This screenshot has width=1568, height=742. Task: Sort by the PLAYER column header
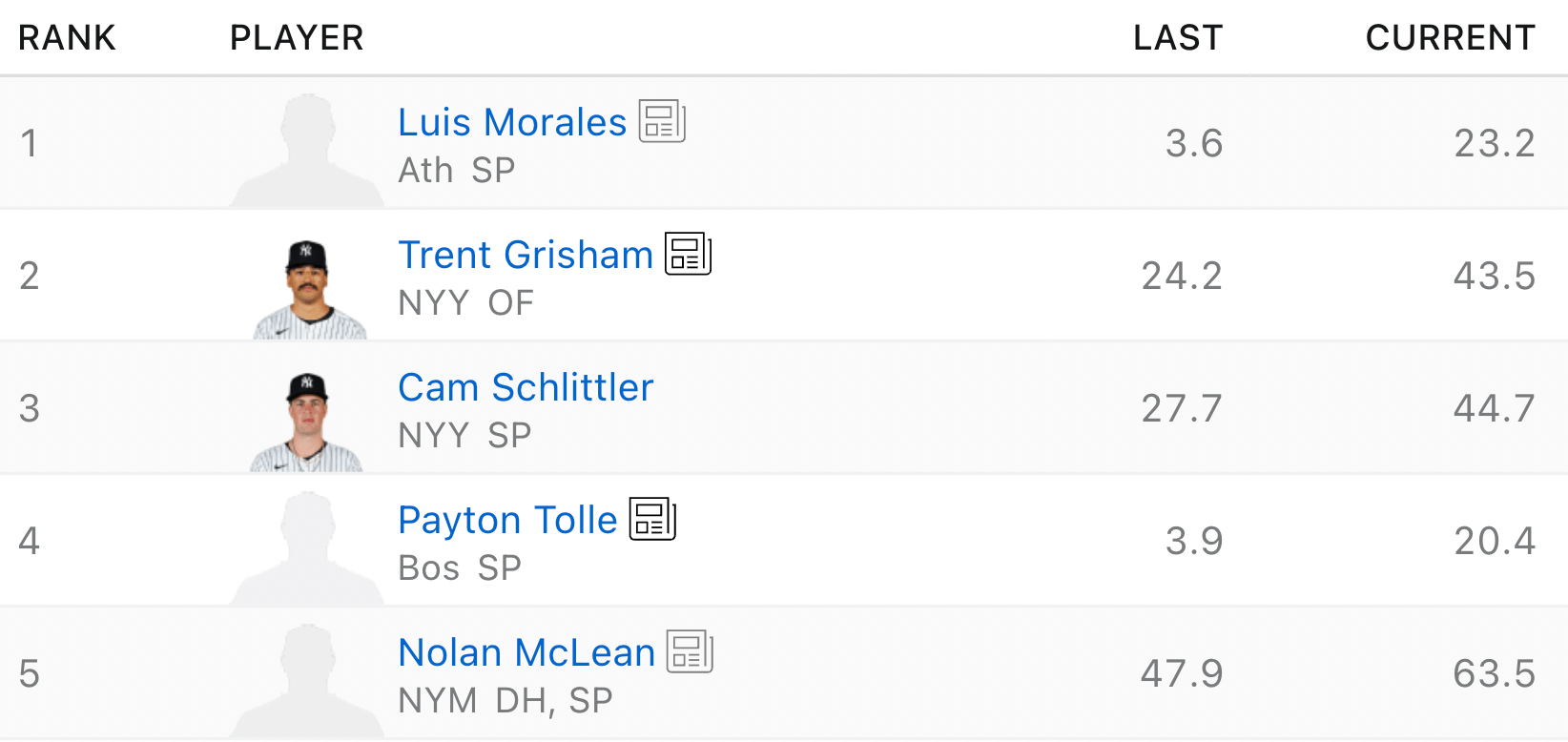[297, 38]
